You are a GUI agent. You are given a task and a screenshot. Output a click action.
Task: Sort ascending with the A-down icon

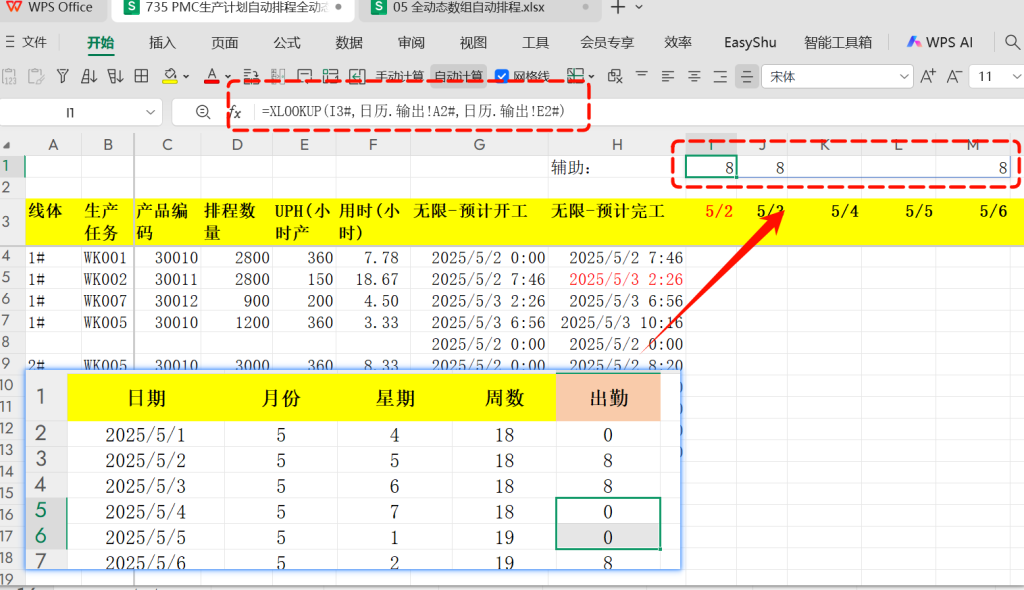tap(89, 76)
